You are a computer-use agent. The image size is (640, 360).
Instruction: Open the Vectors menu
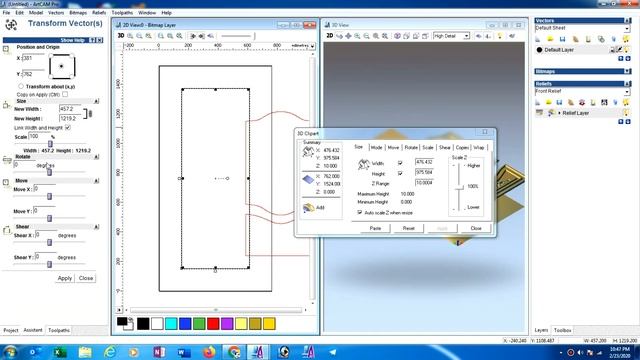click(56, 13)
